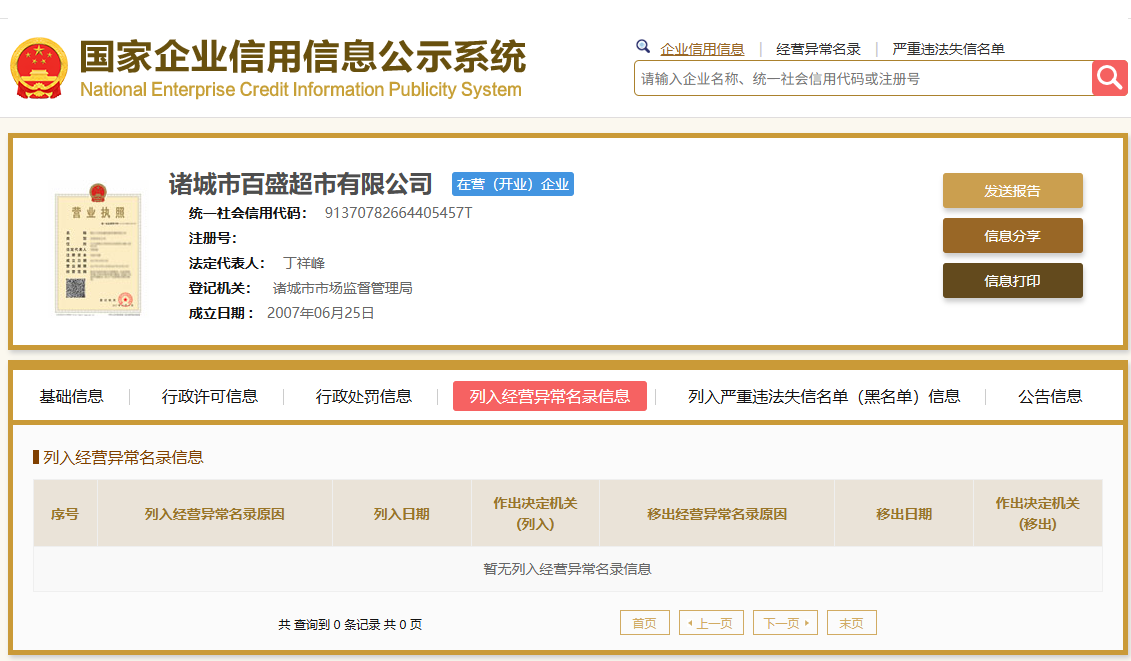Screen dimensions: 1131x661
Task: Click the 列入经营异常名录原因 column header
Action: click(x=214, y=514)
